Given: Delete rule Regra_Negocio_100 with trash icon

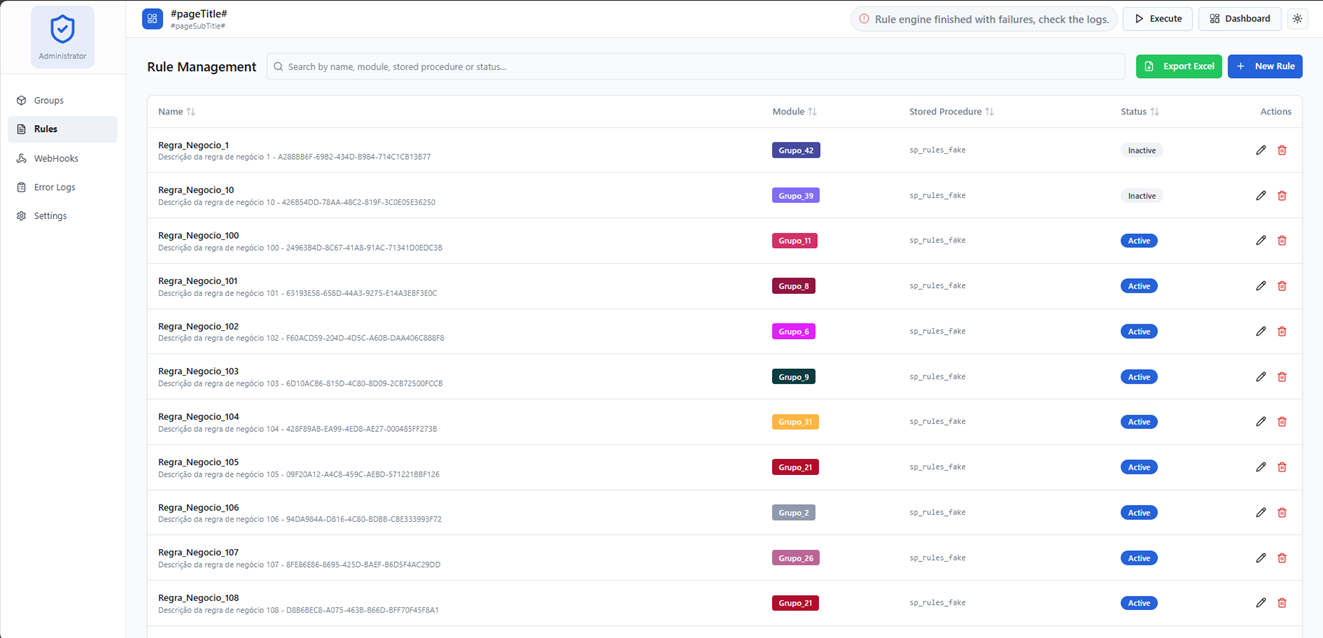Looking at the screenshot, I should (1282, 241).
